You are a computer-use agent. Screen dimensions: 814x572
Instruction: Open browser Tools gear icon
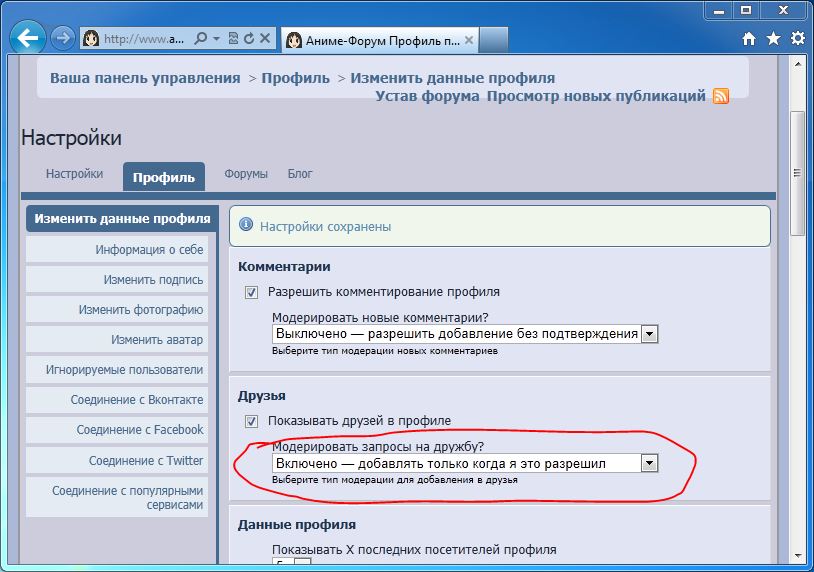point(797,39)
